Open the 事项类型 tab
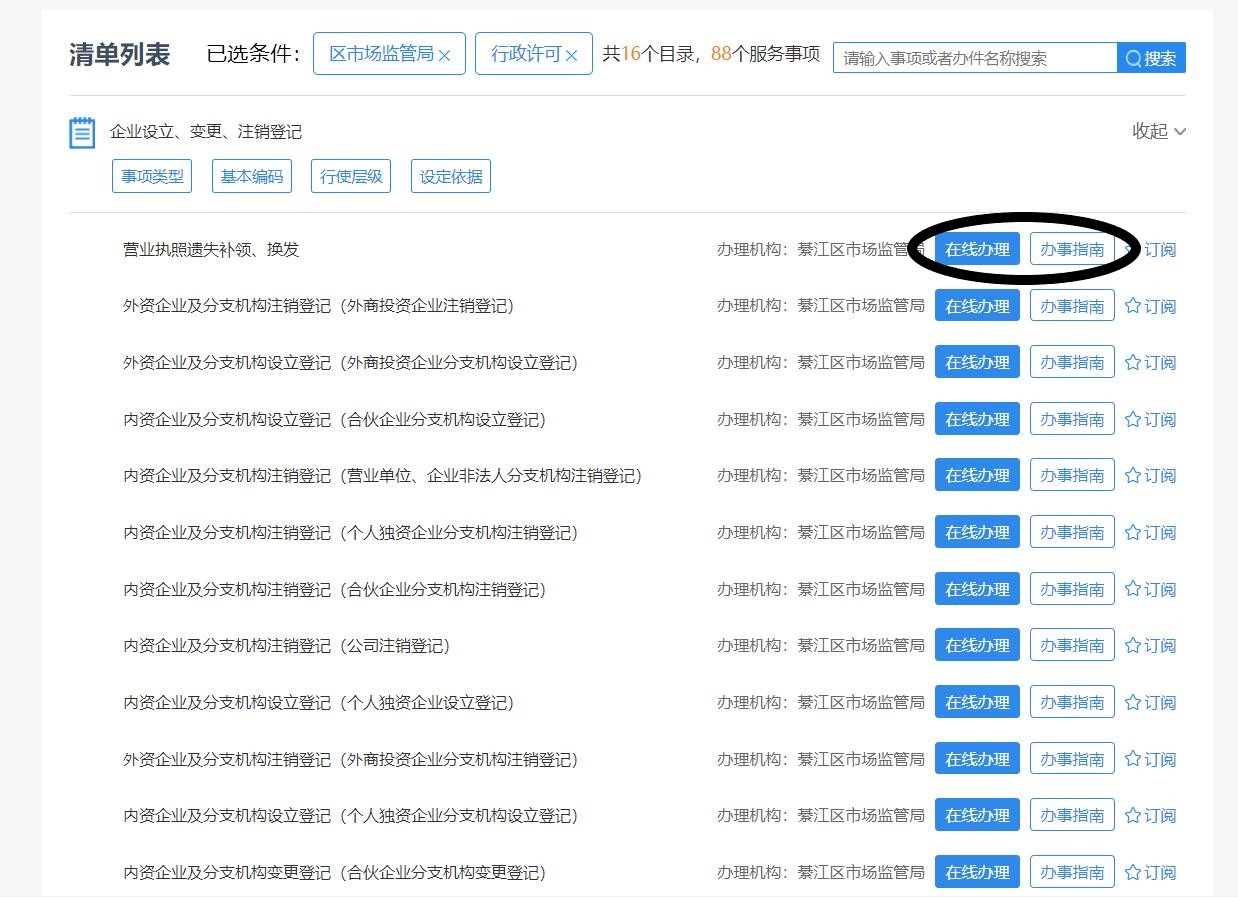Screen dimensions: 1238x899 [x=152, y=177]
